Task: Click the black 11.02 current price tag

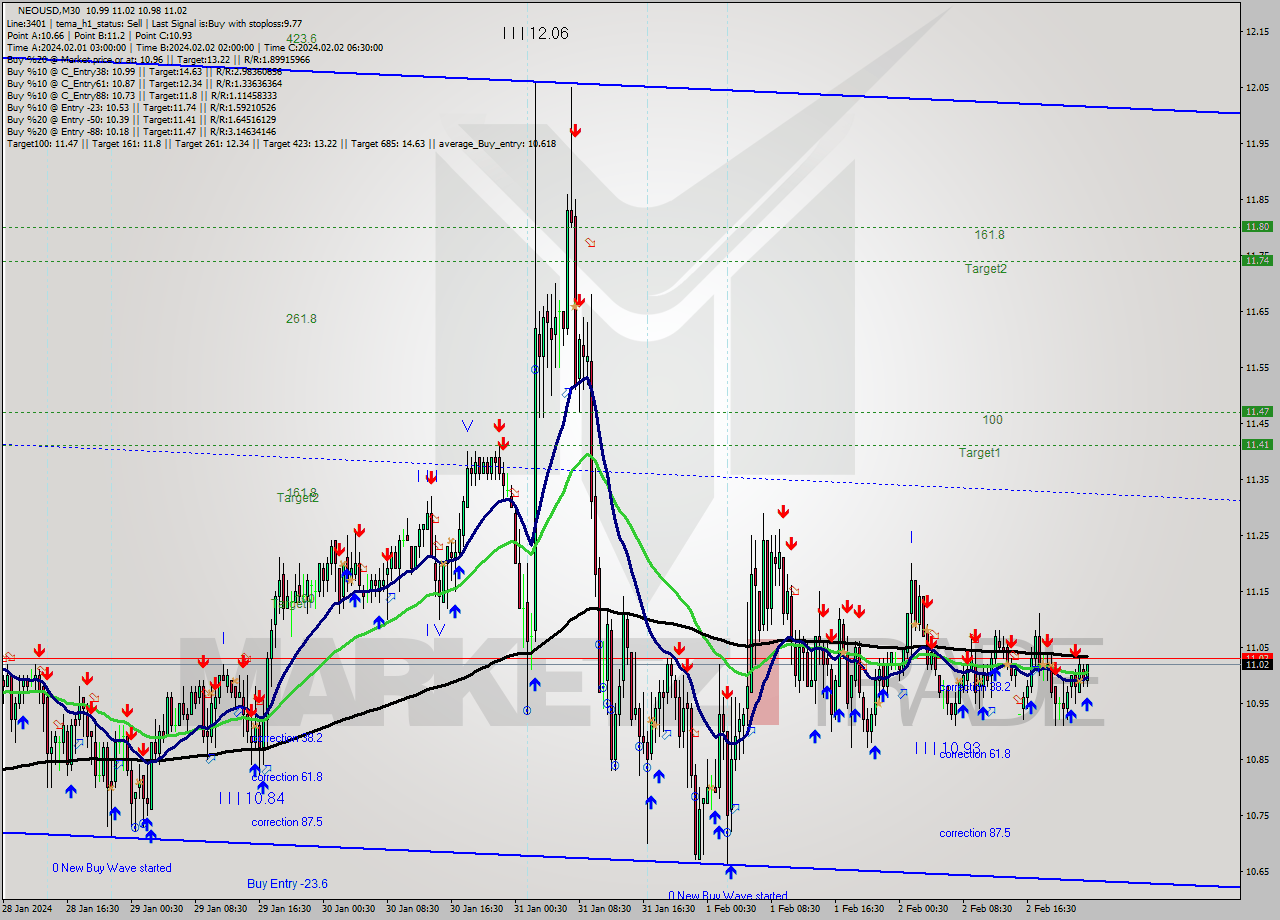Action: 1257,664
